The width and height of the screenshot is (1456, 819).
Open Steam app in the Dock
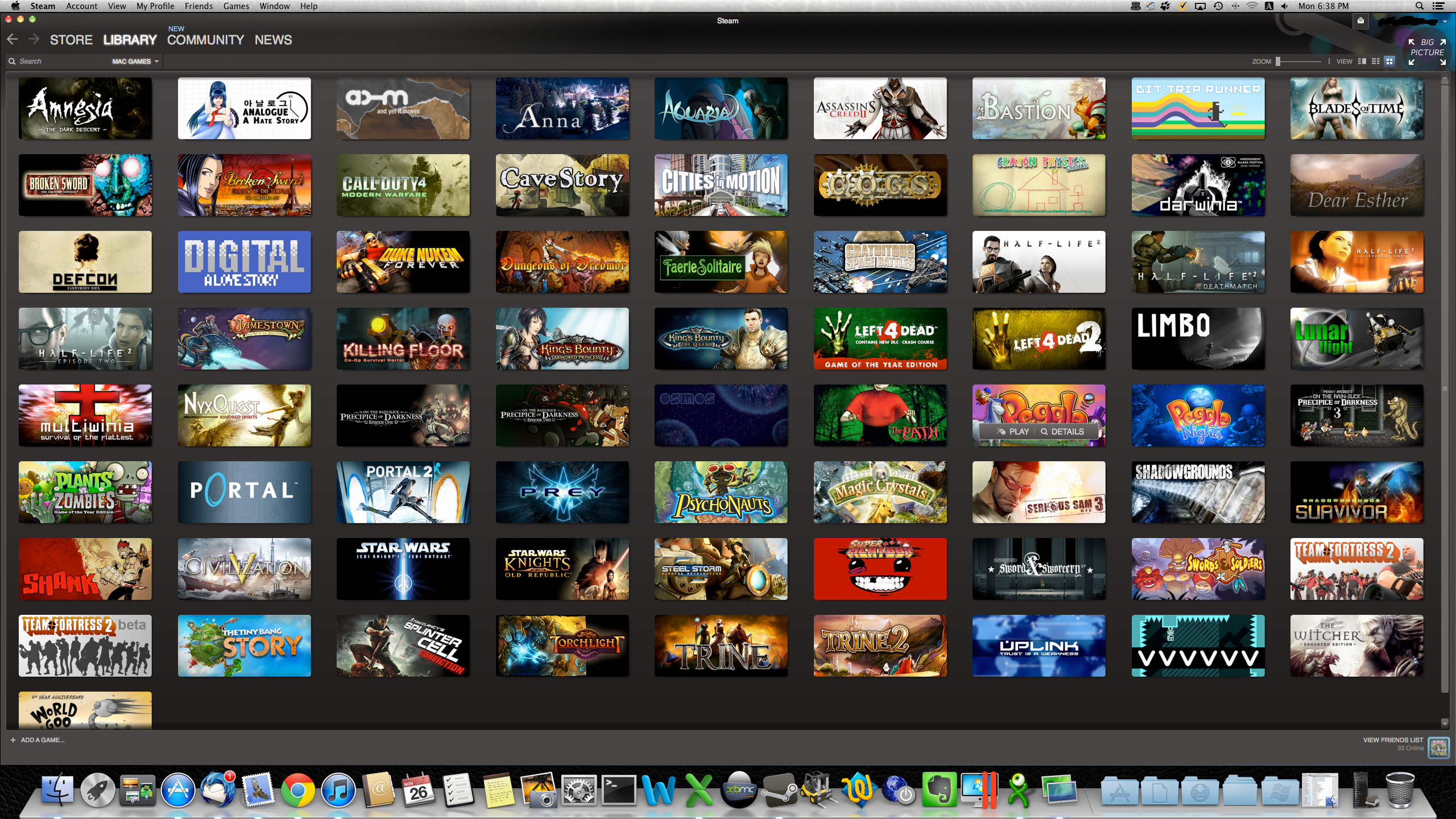coord(779,791)
